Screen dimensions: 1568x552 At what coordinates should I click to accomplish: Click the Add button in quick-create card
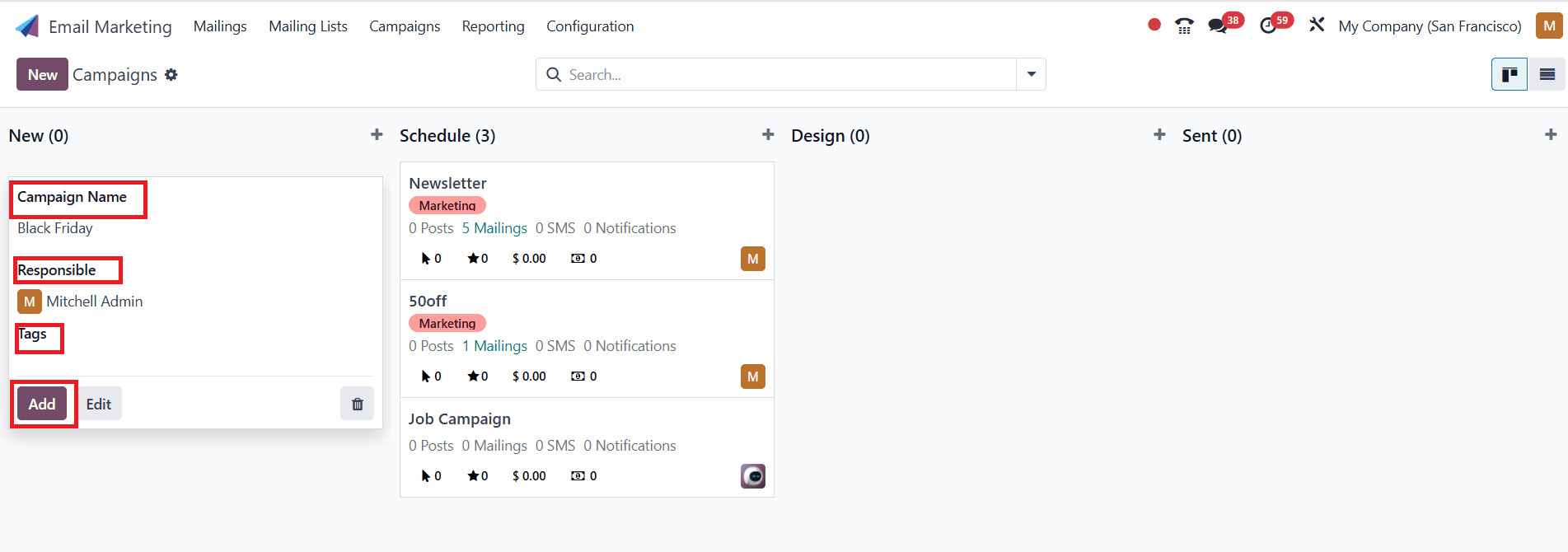coord(42,404)
